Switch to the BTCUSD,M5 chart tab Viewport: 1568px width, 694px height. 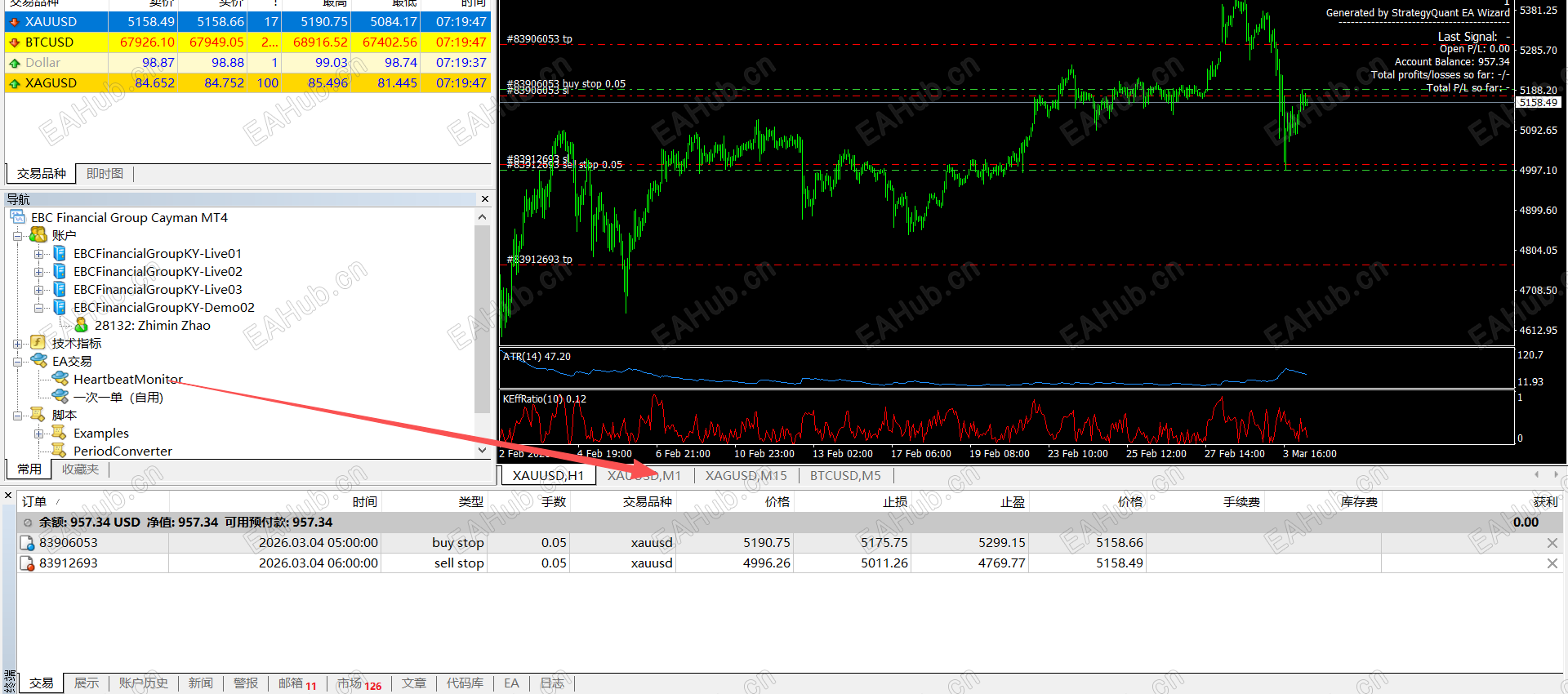[845, 475]
